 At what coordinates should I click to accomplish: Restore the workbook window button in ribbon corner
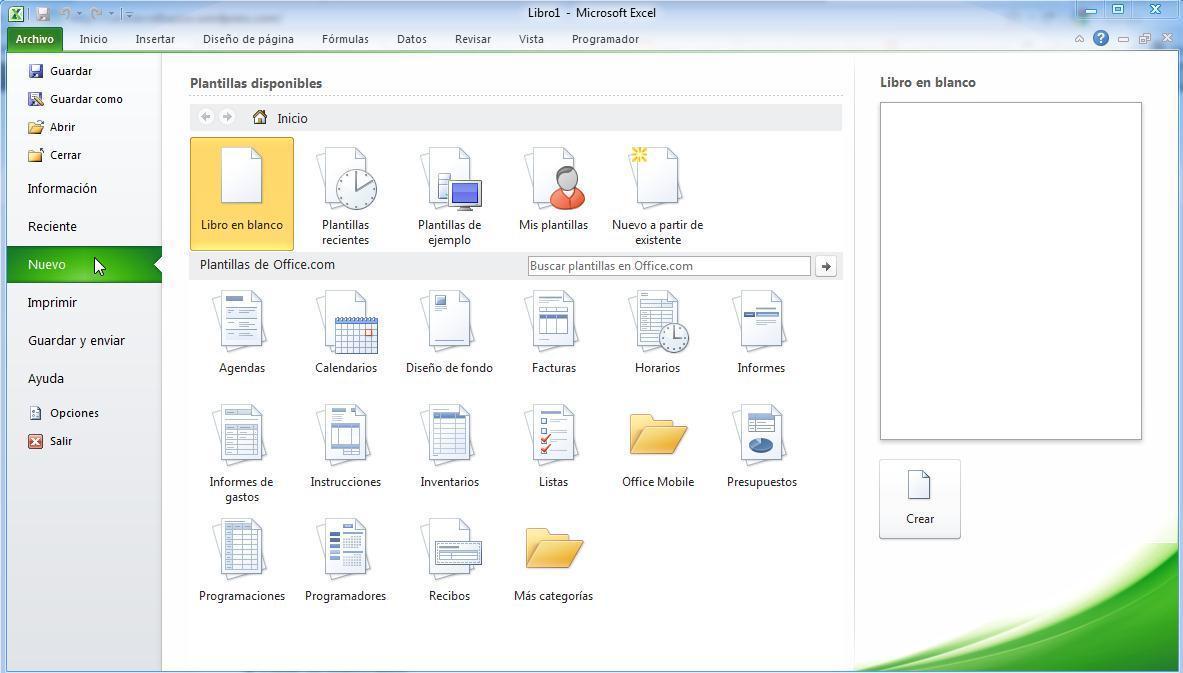tap(1145, 39)
